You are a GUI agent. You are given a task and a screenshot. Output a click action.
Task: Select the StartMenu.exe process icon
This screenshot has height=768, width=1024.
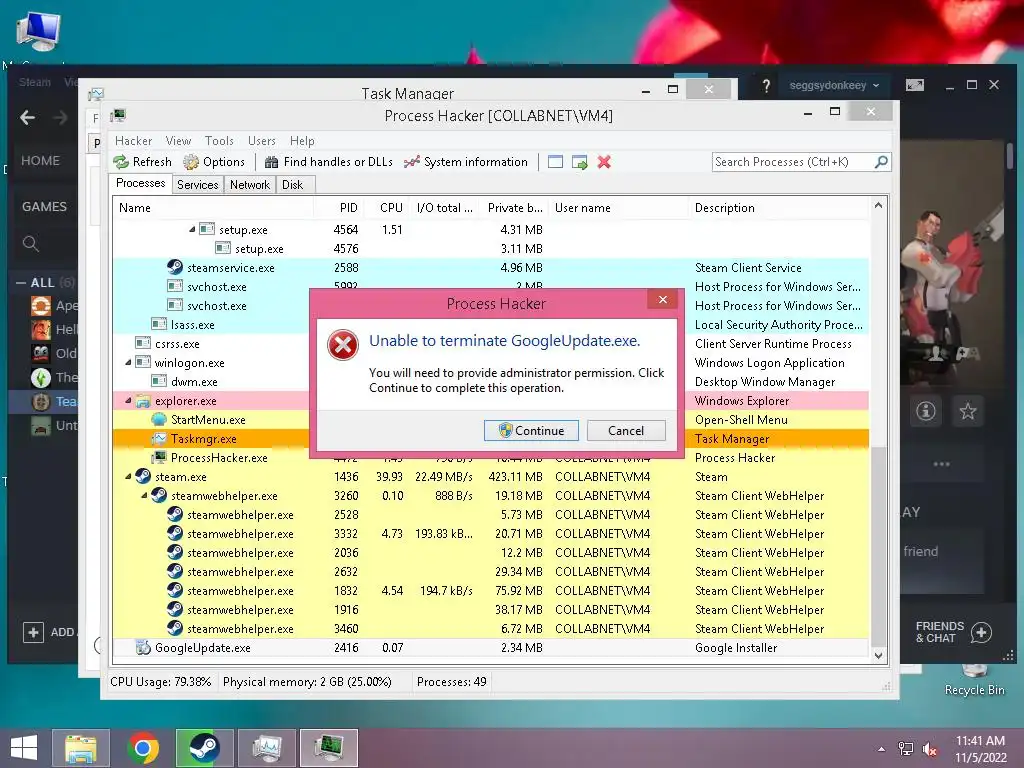tap(159, 419)
